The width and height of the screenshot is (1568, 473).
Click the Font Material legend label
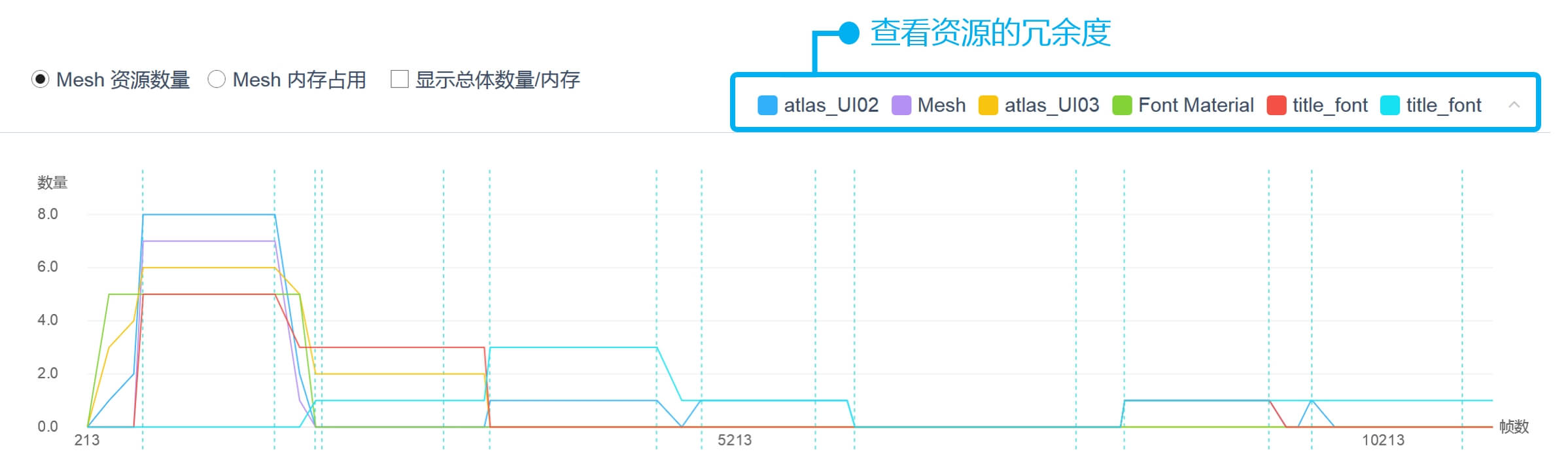1196,105
